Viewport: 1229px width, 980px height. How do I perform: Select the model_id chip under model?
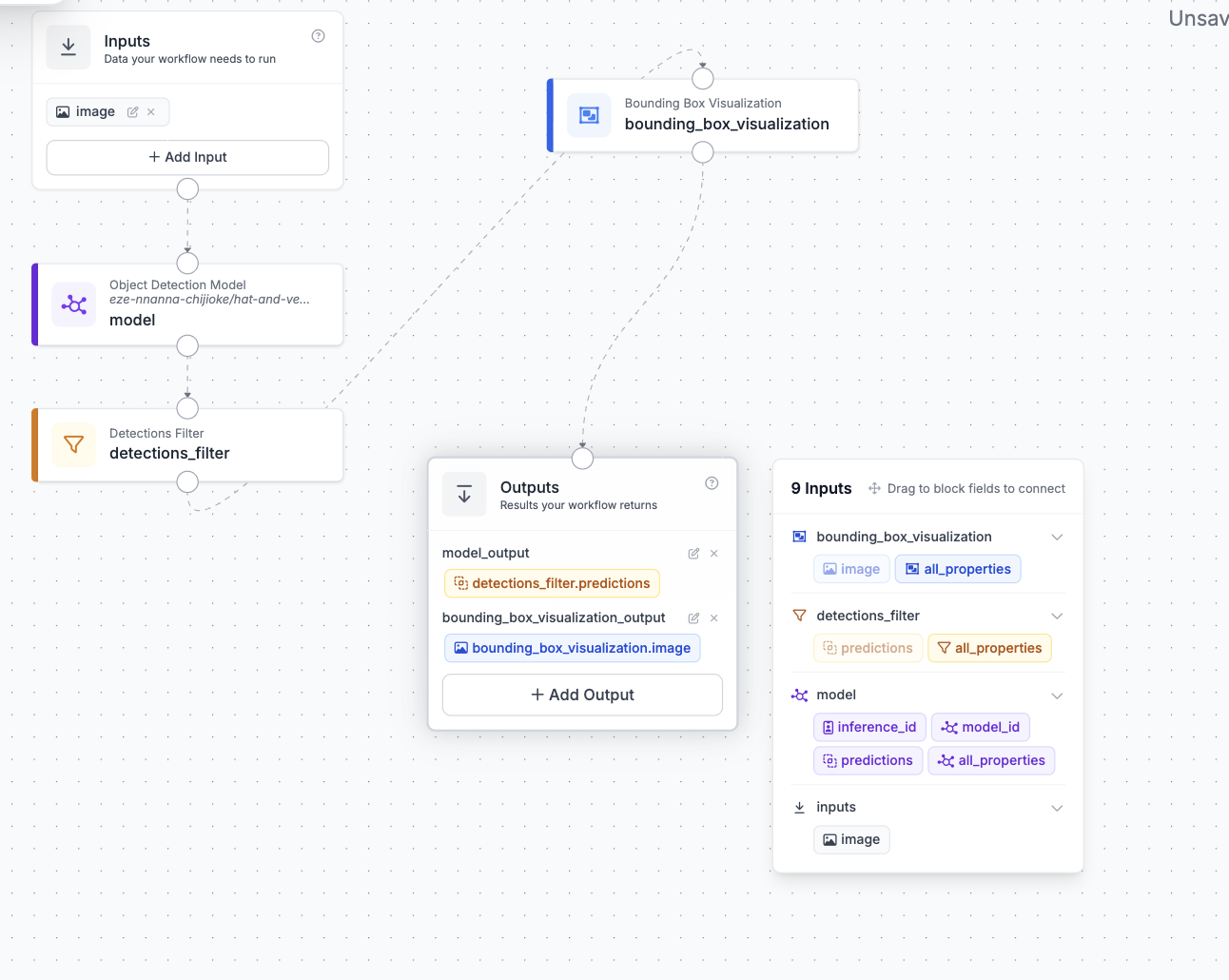pos(981,727)
